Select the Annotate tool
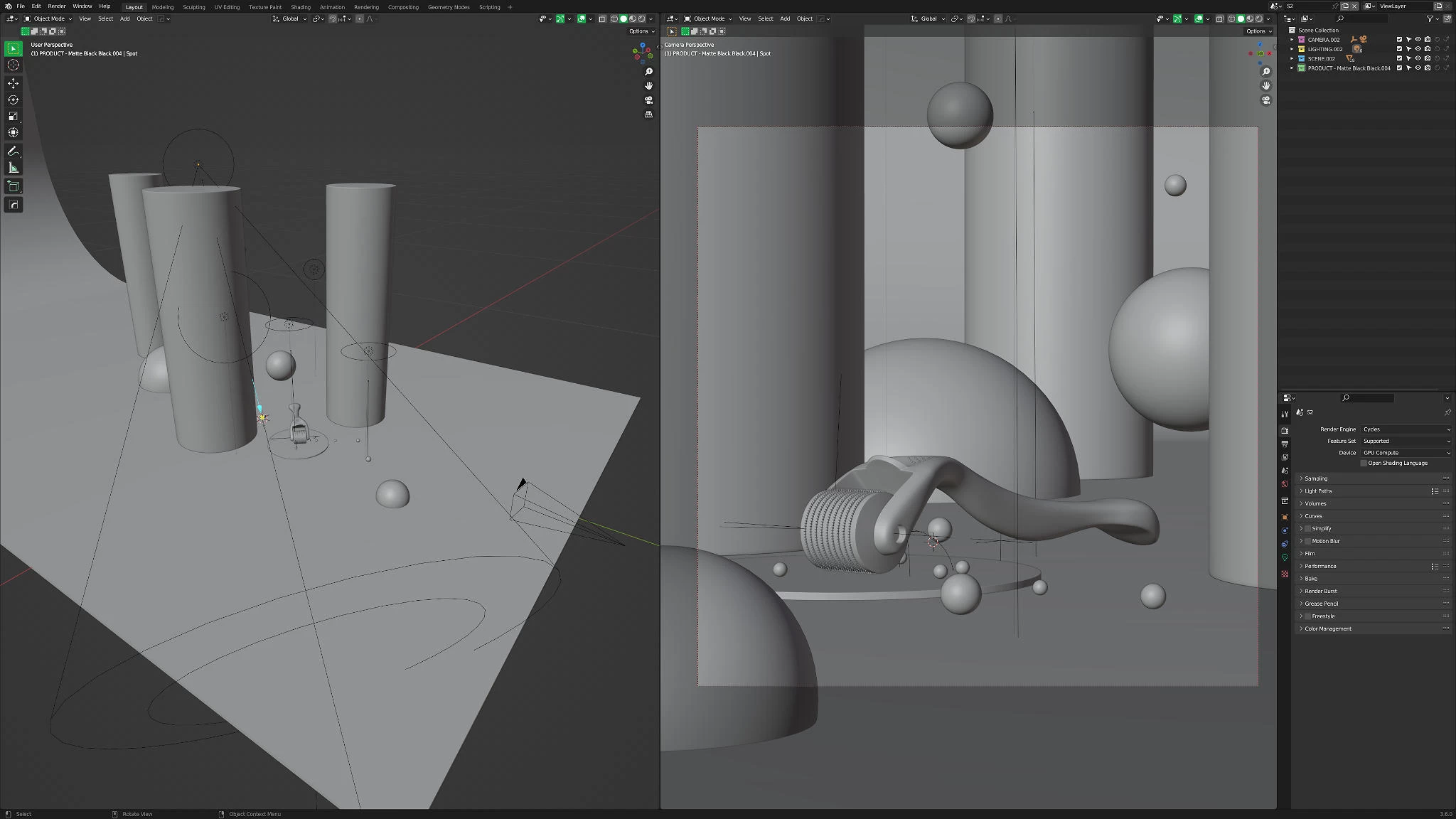 [x=13, y=149]
